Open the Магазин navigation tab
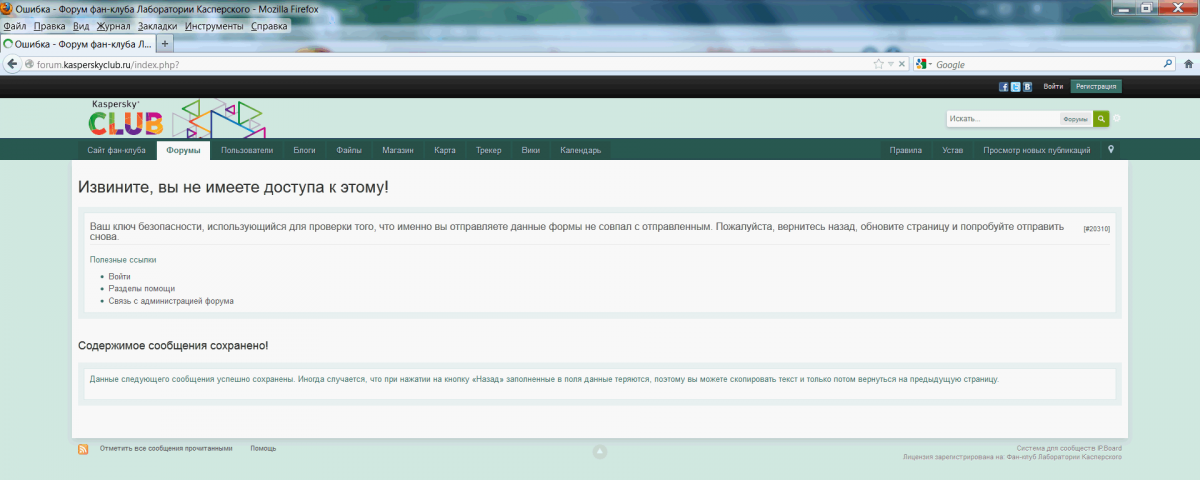Image resolution: width=1200 pixels, height=480 pixels. click(x=397, y=150)
